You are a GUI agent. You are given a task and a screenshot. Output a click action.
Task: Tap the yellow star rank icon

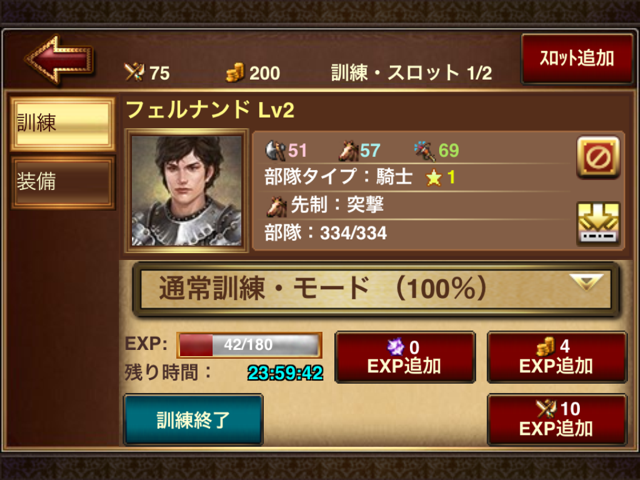(433, 178)
